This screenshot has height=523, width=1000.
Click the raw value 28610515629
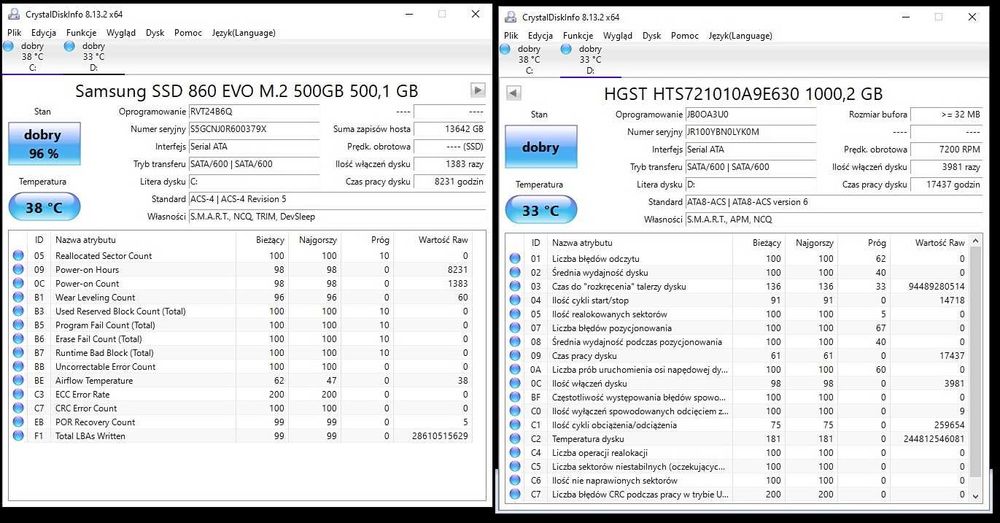click(x=440, y=436)
